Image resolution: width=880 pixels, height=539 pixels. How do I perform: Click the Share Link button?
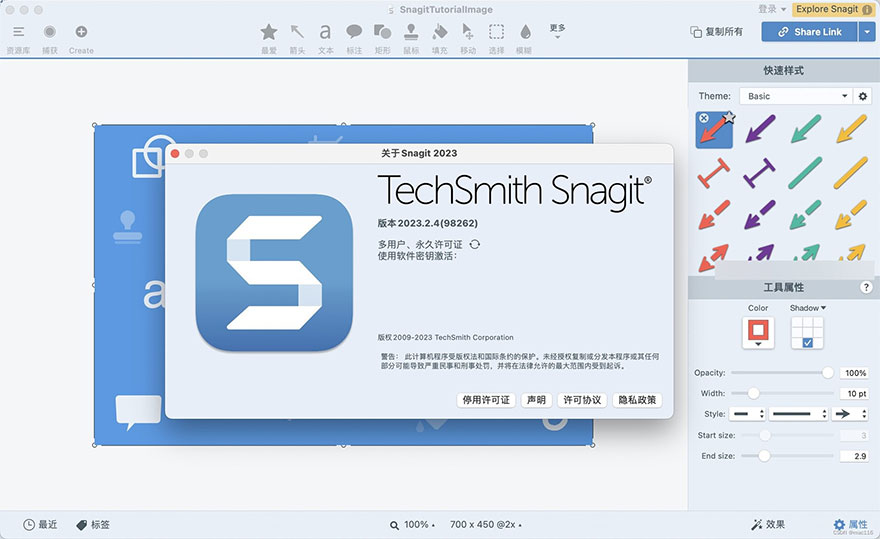(x=809, y=32)
